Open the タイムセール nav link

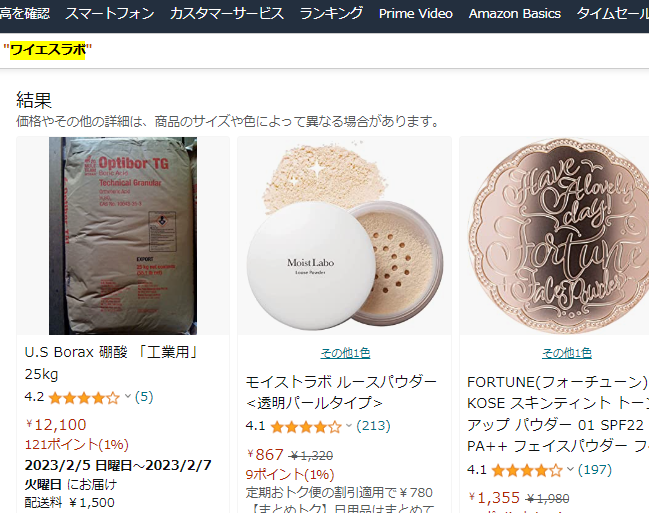click(x=613, y=14)
